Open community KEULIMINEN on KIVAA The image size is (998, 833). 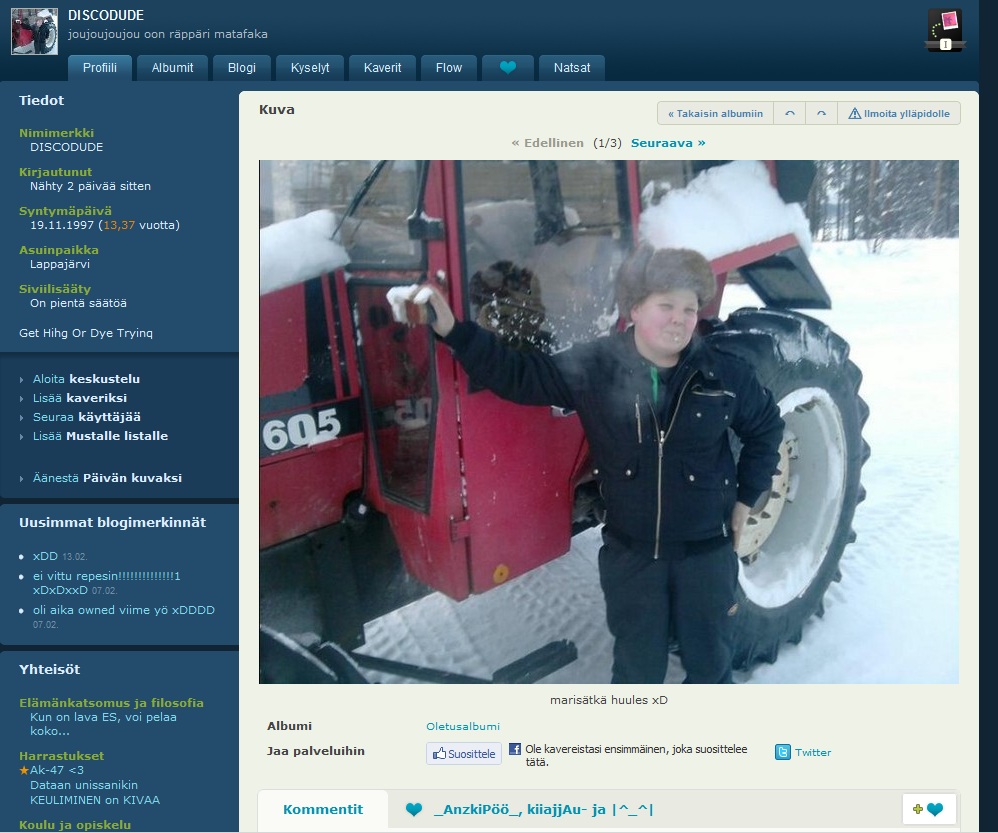click(x=95, y=800)
